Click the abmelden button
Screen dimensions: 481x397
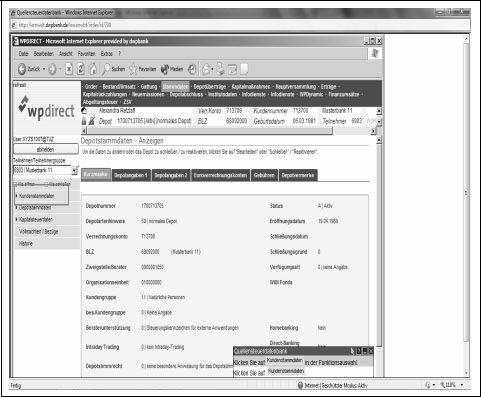click(x=46, y=149)
